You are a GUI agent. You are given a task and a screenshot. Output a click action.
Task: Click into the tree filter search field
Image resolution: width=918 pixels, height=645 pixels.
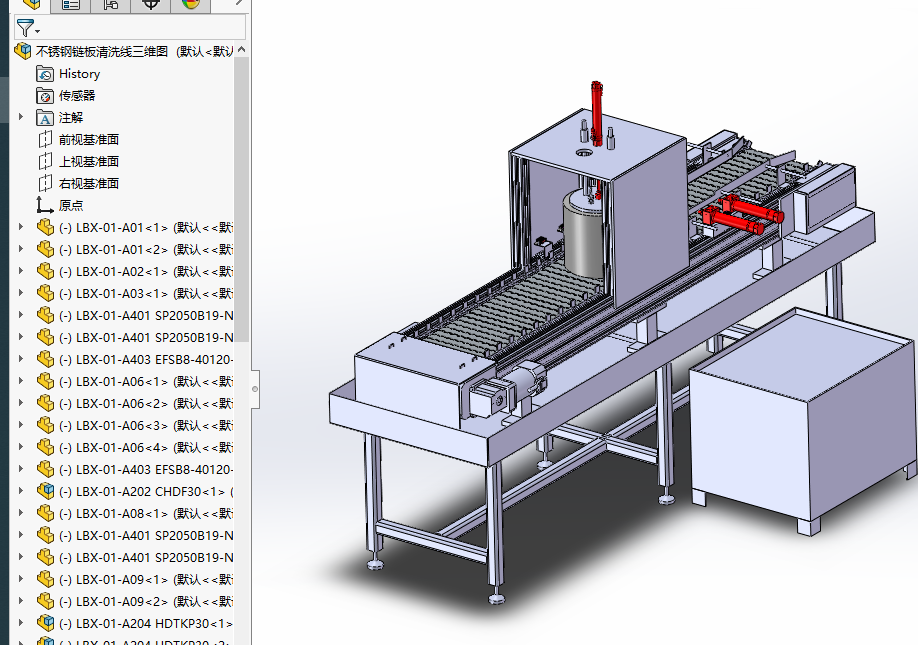click(x=130, y=28)
